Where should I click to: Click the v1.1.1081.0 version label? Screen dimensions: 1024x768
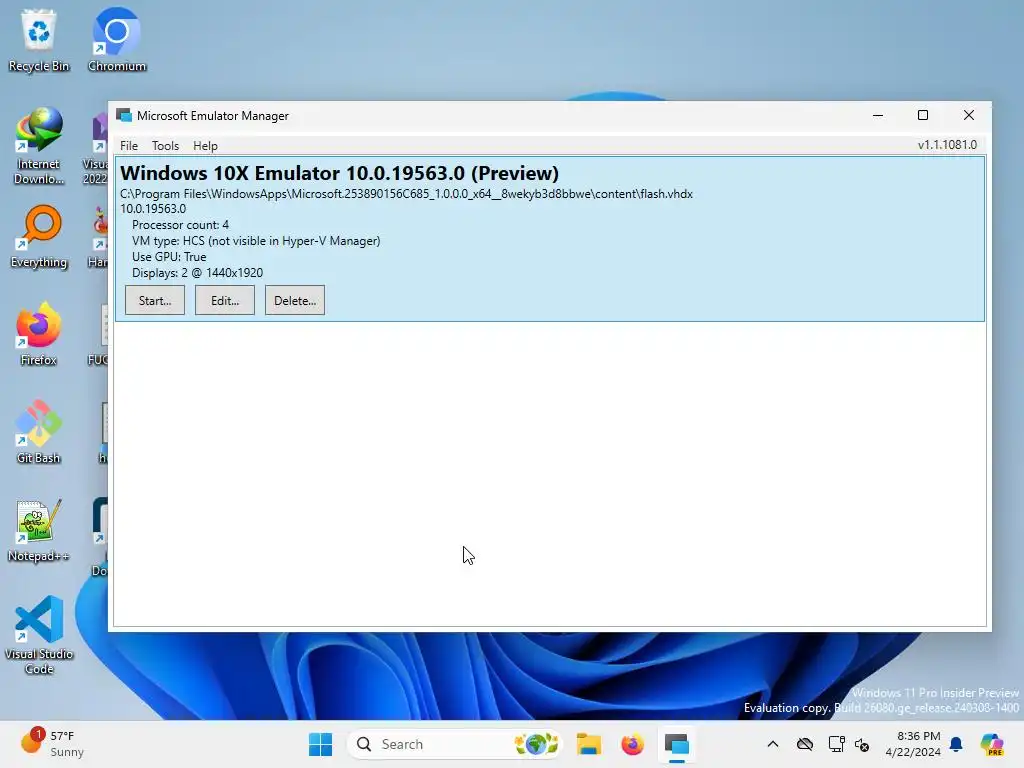coord(947,145)
